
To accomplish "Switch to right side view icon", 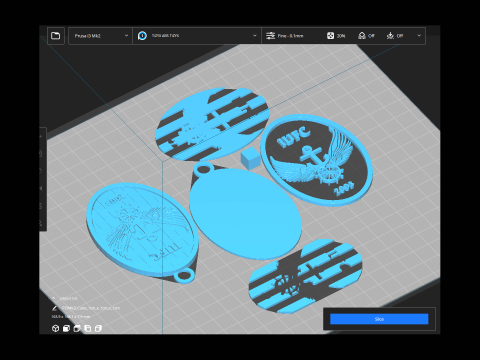I will (98, 329).
